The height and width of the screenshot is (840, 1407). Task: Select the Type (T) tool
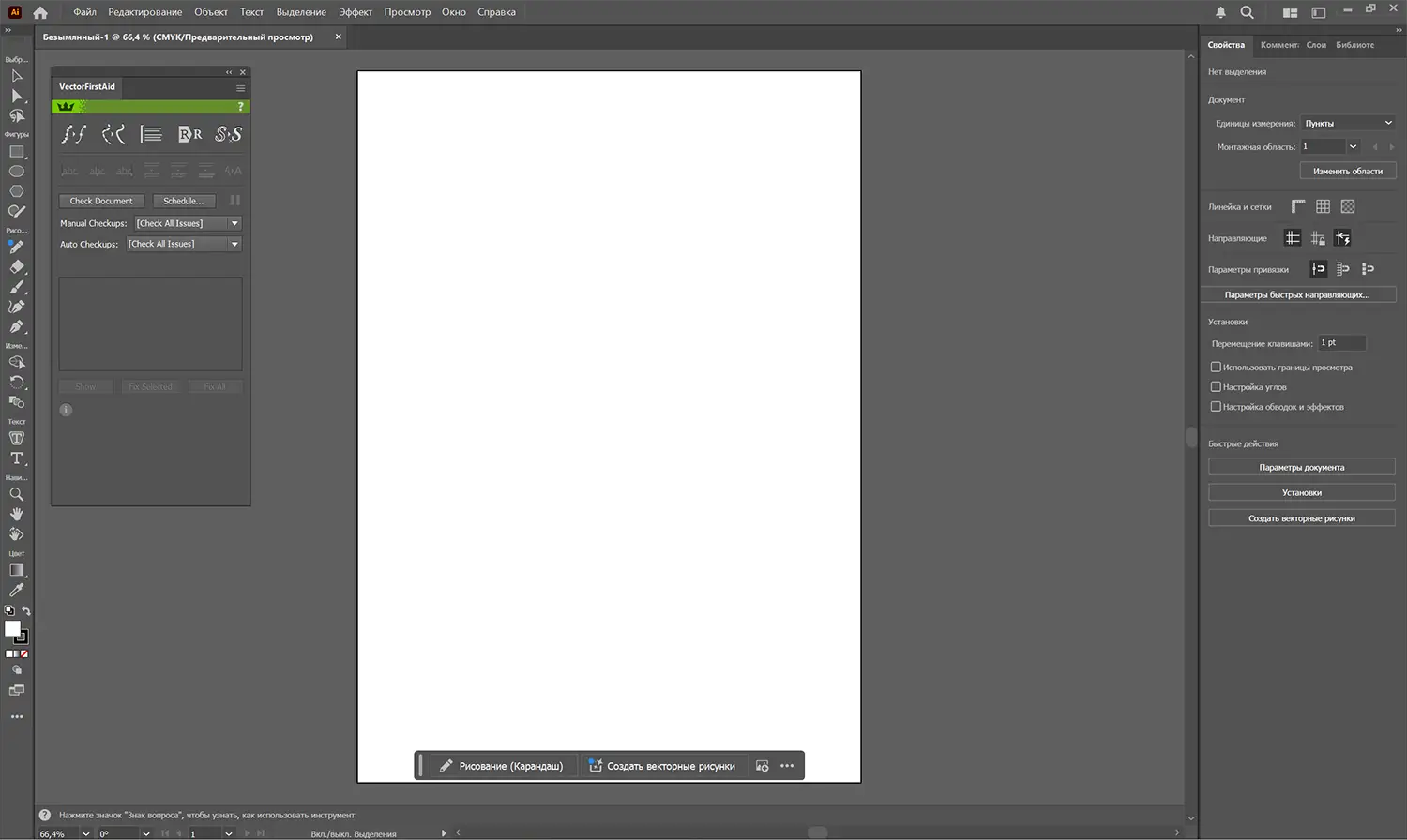(x=16, y=458)
